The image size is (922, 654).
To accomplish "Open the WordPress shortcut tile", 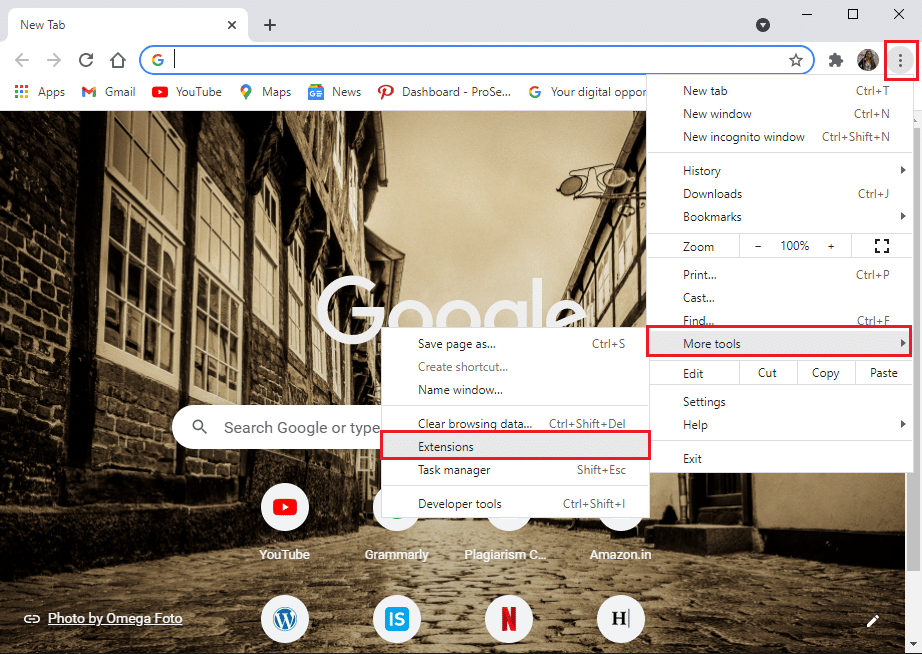I will (x=284, y=619).
